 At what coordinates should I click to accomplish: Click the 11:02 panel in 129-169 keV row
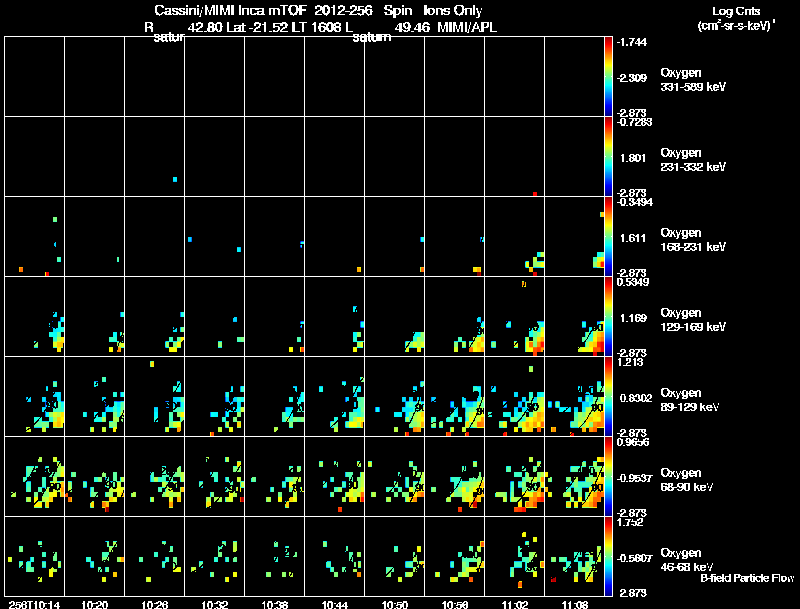514,316
